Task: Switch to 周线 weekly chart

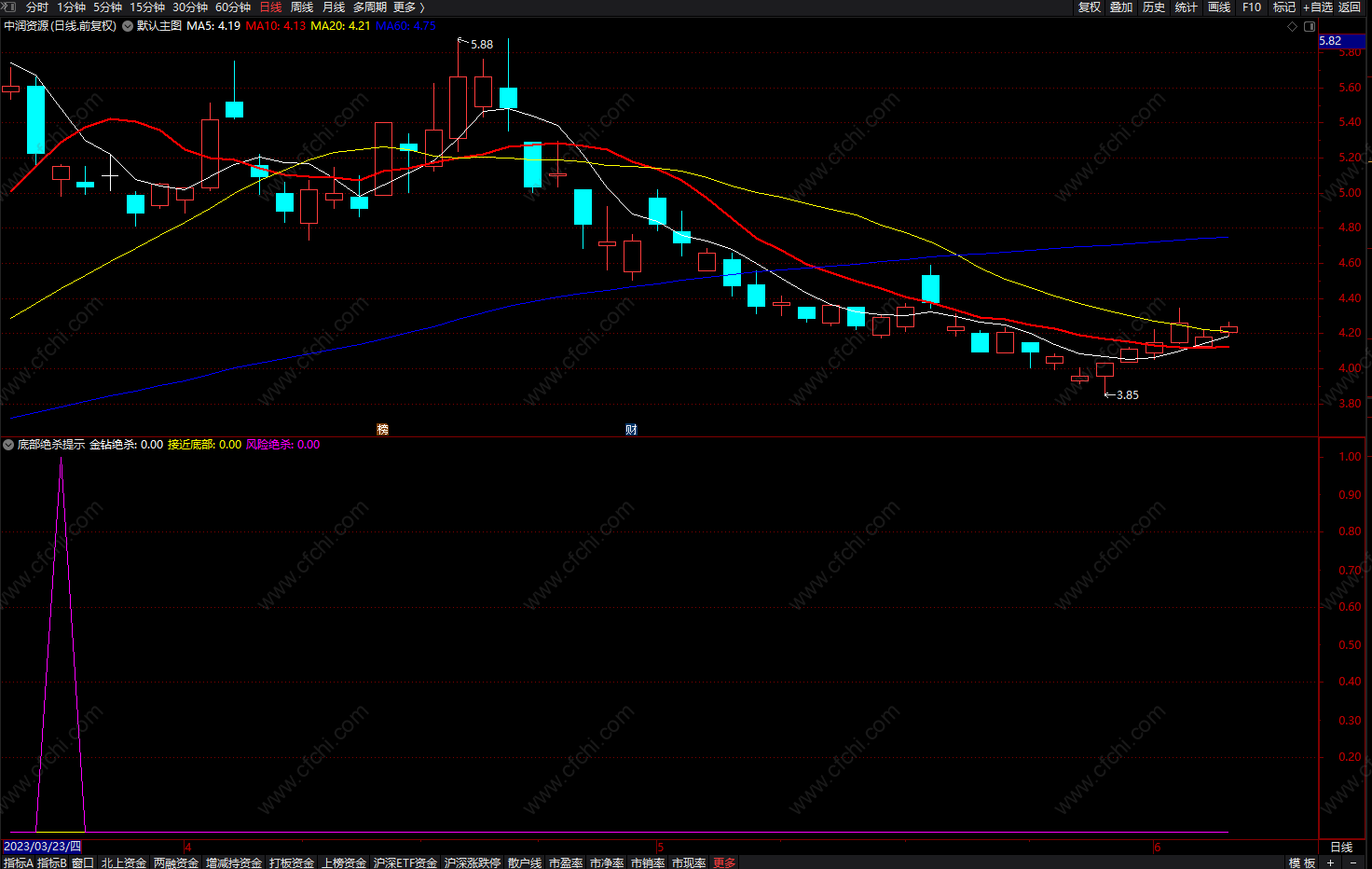Action: click(x=302, y=7)
